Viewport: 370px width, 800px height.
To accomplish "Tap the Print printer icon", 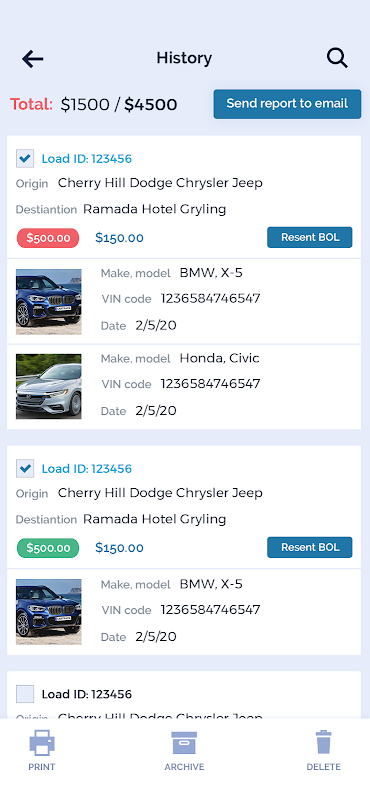I will 42,742.
